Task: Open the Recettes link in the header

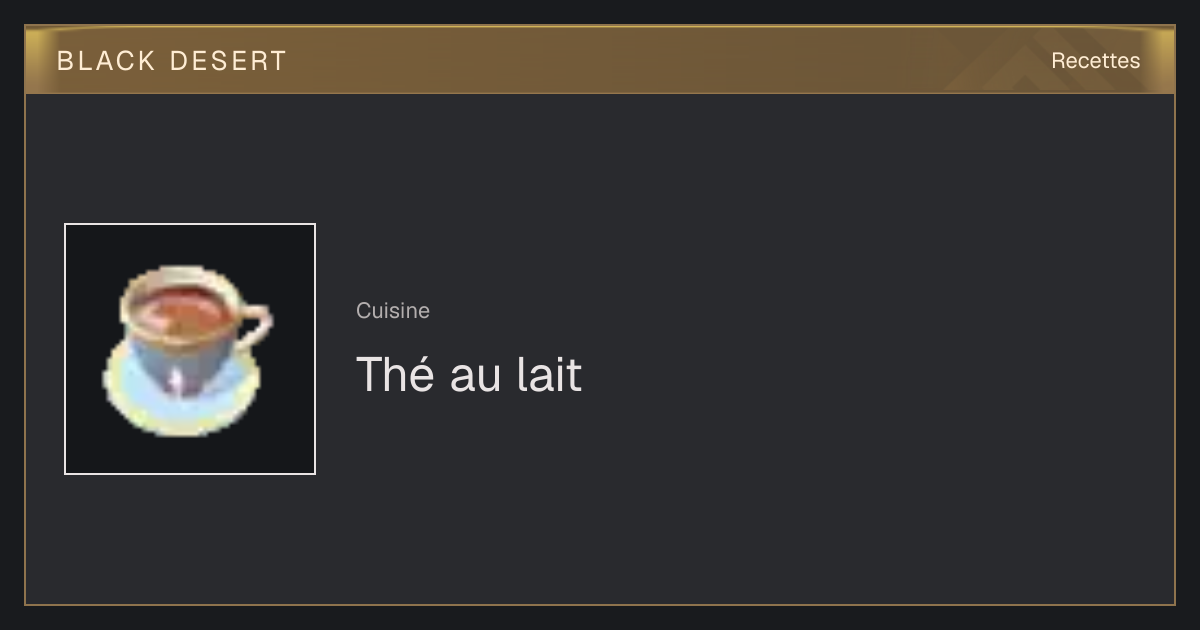Action: (1095, 61)
